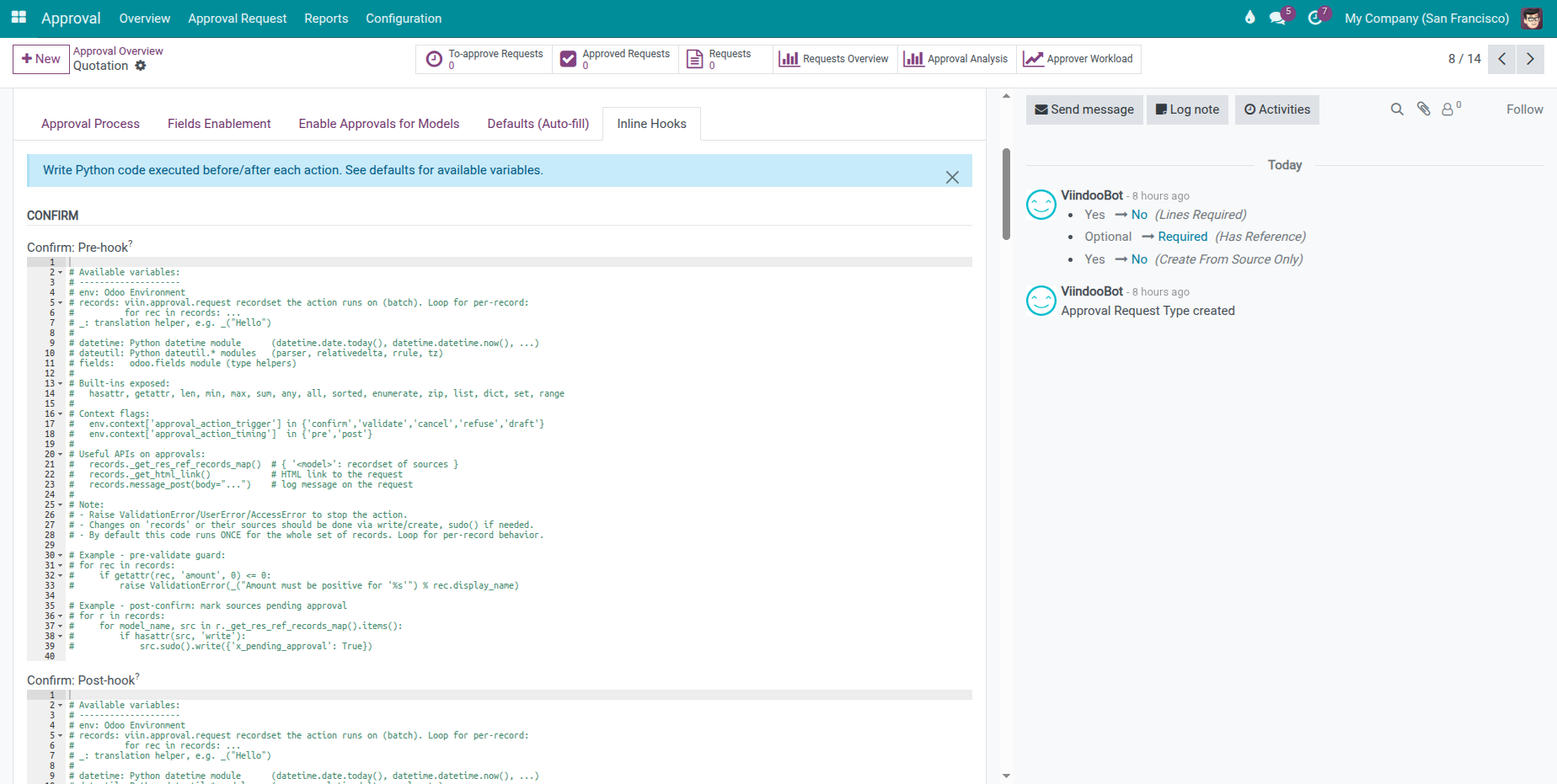Open the Configuration menu
This screenshot has width=1557, height=784.
coord(404,18)
